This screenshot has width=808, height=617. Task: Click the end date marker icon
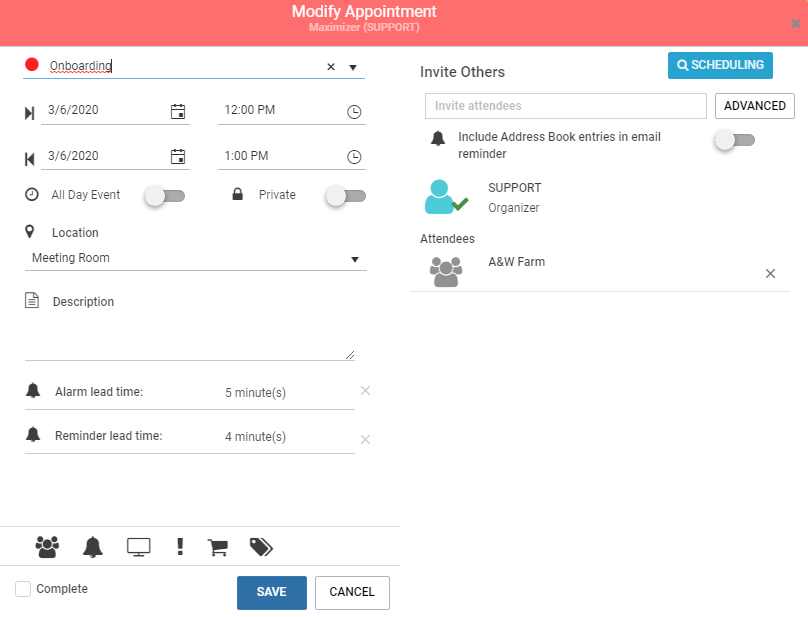(29, 159)
